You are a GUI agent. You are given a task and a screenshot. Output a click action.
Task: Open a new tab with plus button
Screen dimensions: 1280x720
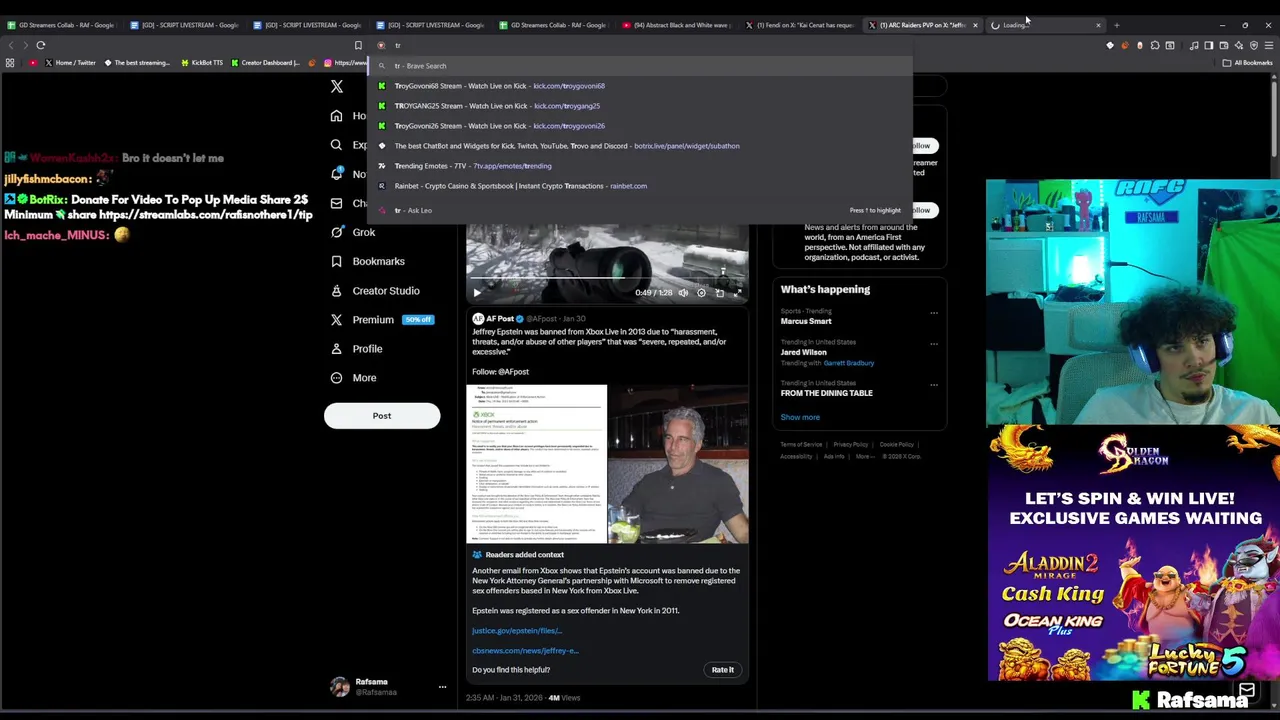(1117, 25)
